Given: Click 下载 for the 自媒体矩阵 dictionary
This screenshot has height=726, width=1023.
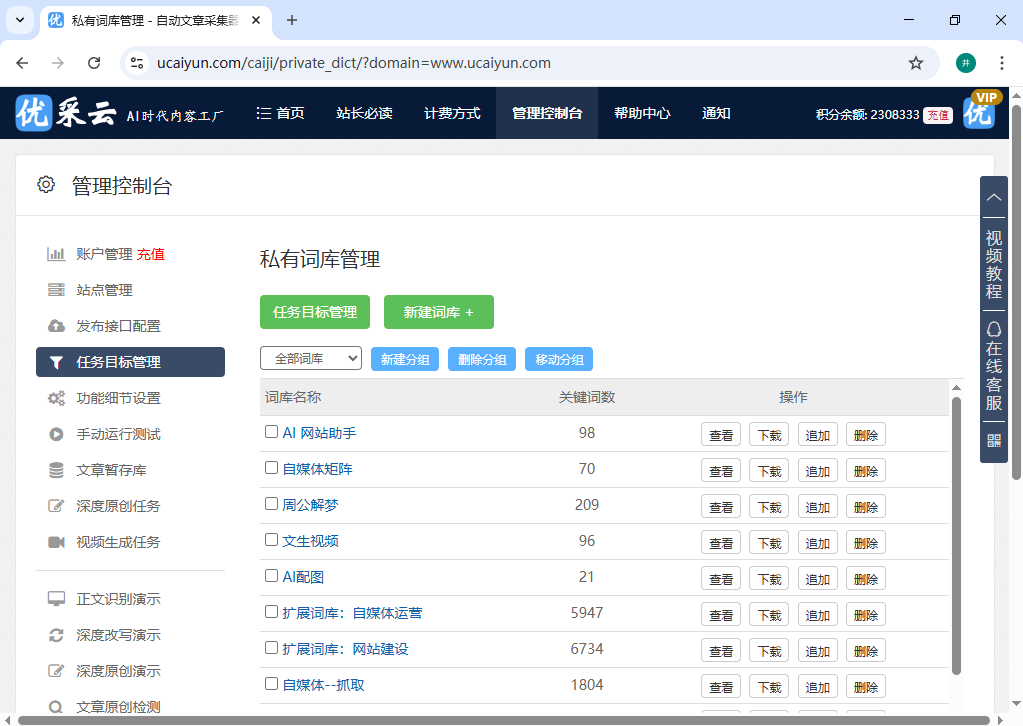Looking at the screenshot, I should coord(768,471).
